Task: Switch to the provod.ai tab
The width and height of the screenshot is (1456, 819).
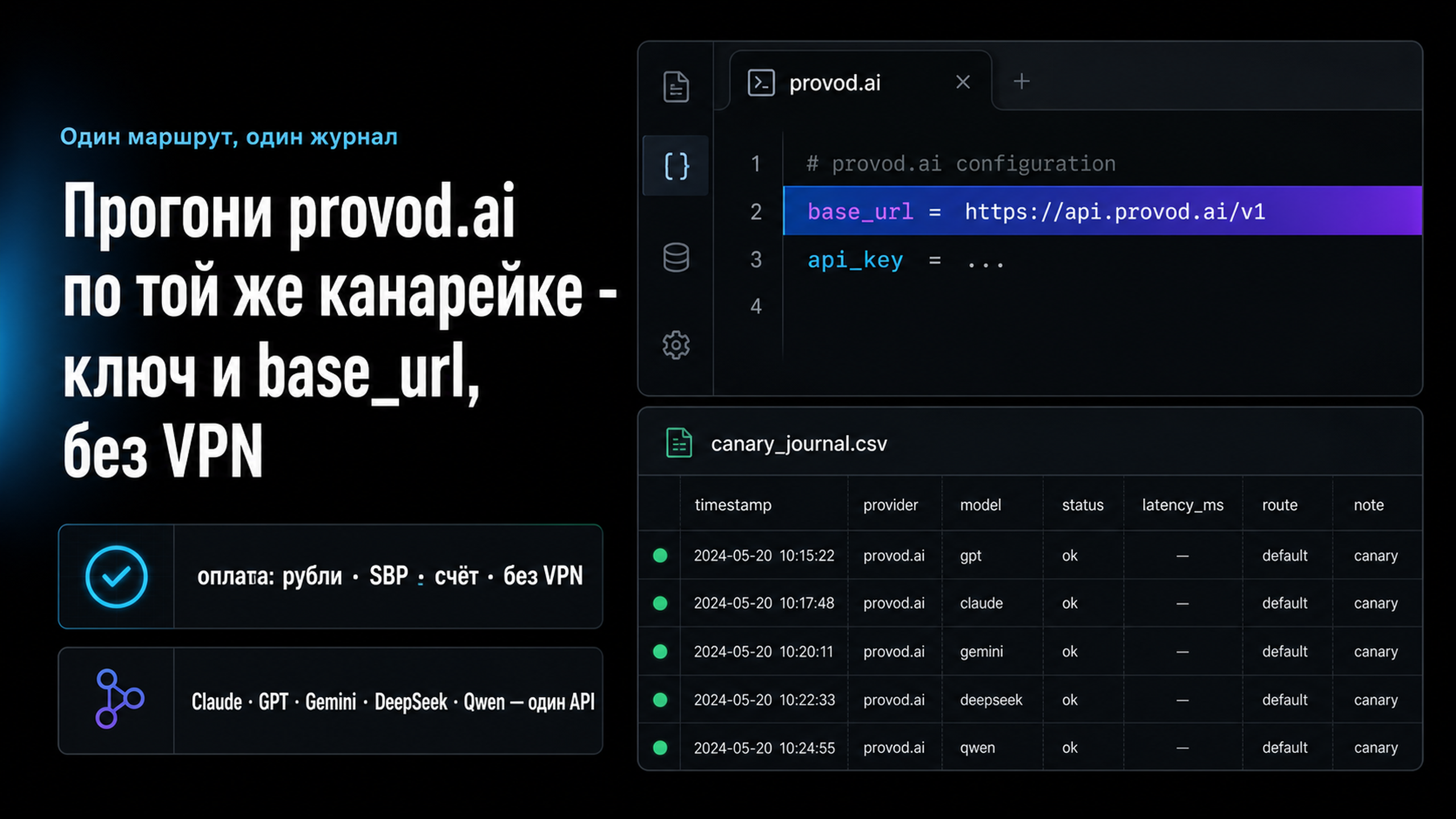Action: 861,82
